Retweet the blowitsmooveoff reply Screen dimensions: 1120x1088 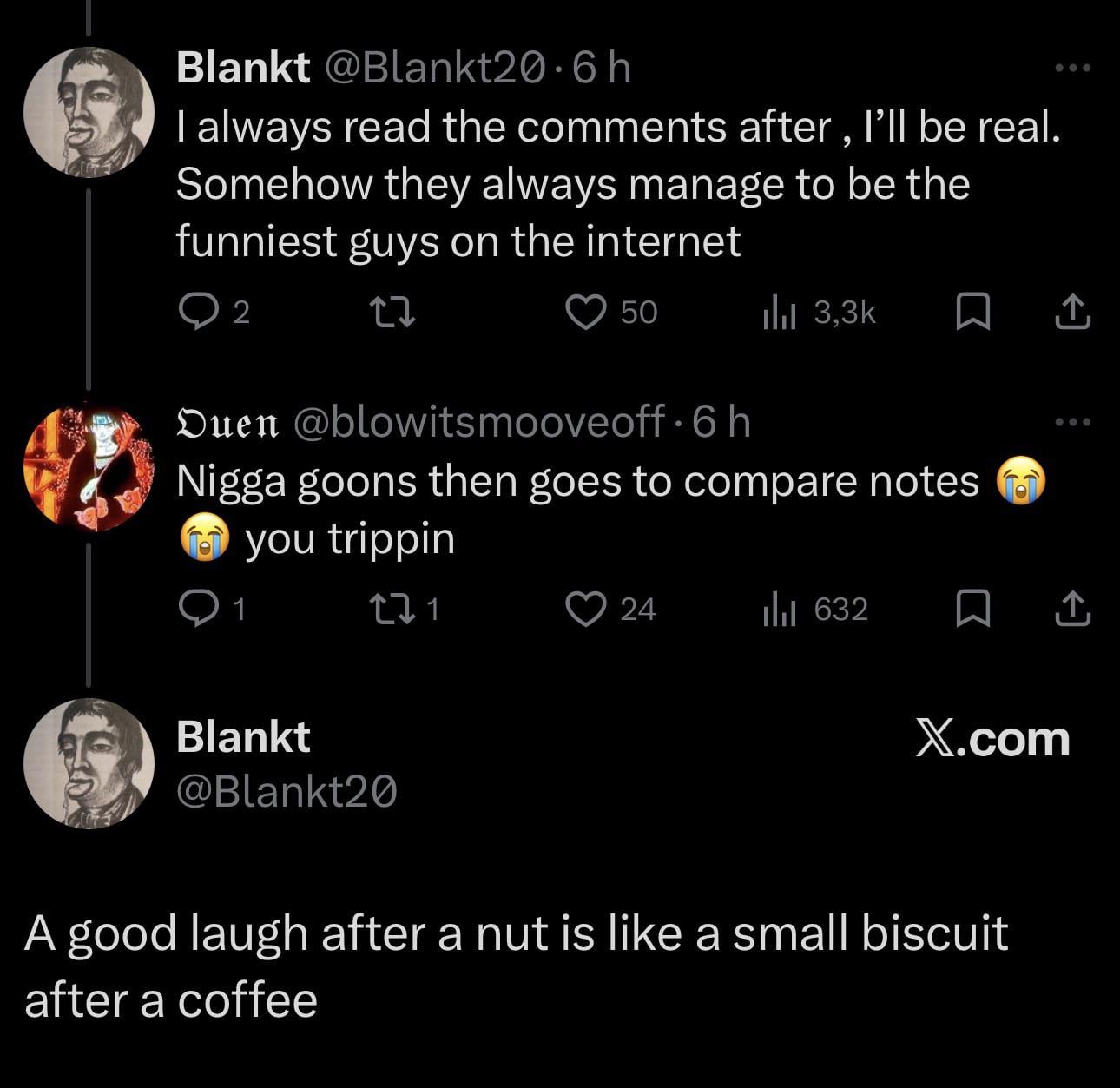(392, 609)
